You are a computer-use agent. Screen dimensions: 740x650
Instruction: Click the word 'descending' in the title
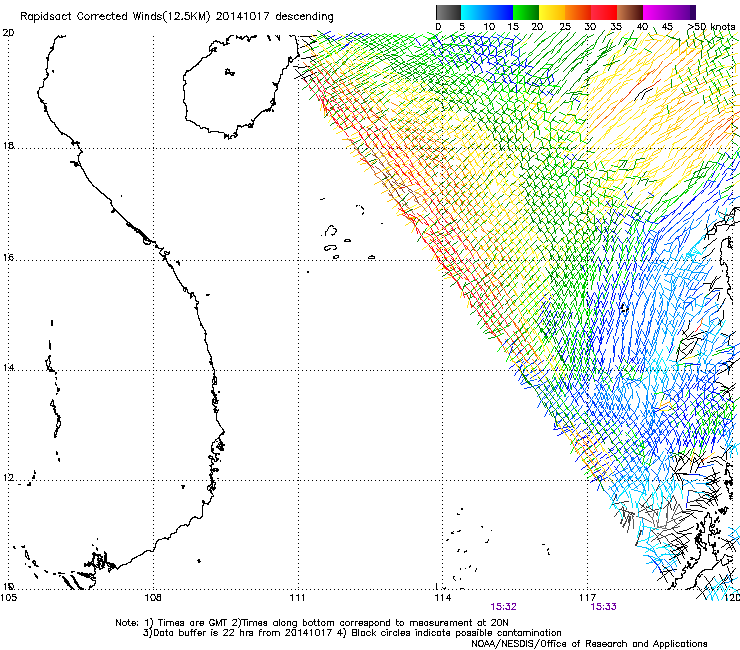(304, 17)
